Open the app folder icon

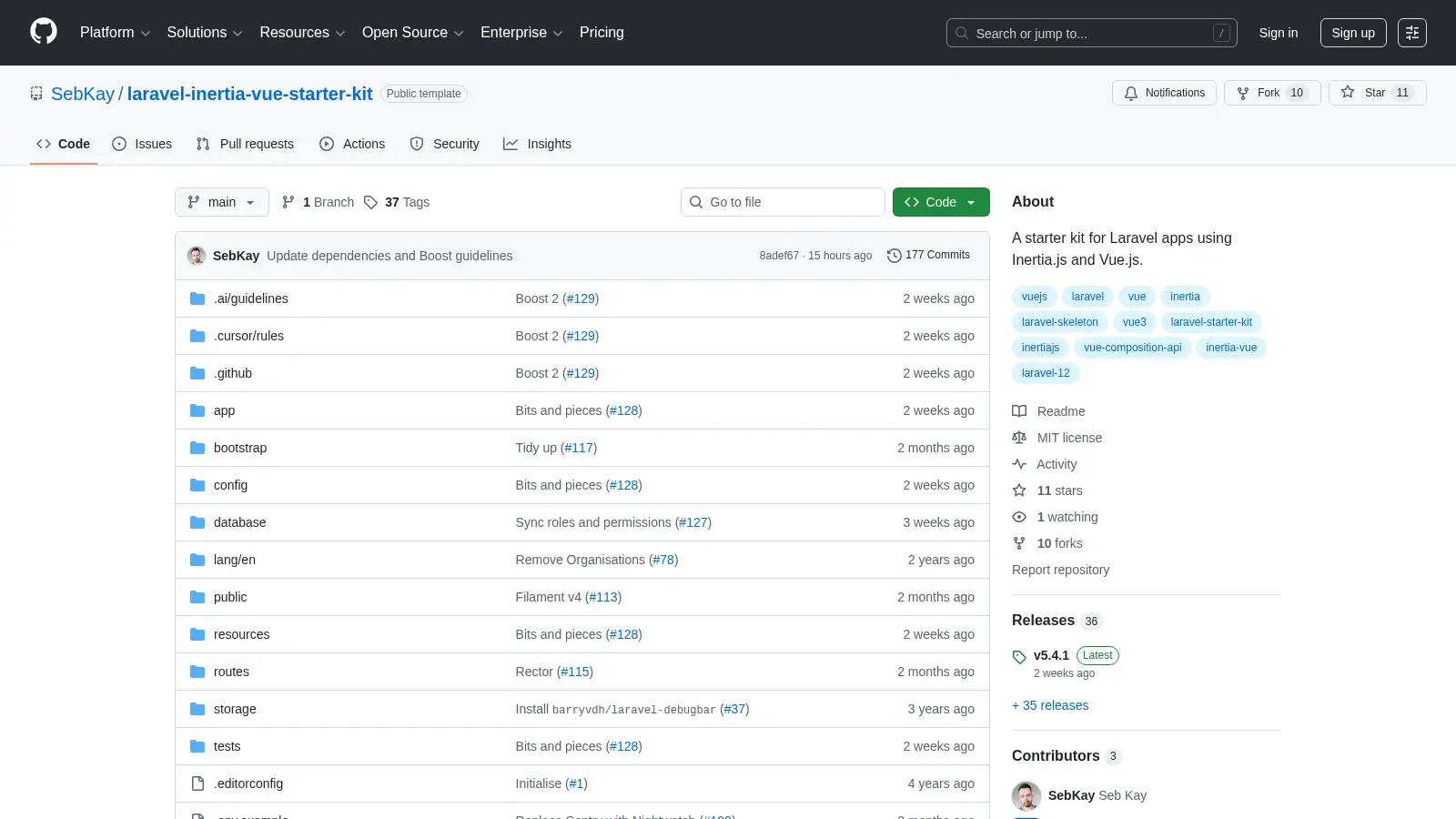[x=197, y=410]
